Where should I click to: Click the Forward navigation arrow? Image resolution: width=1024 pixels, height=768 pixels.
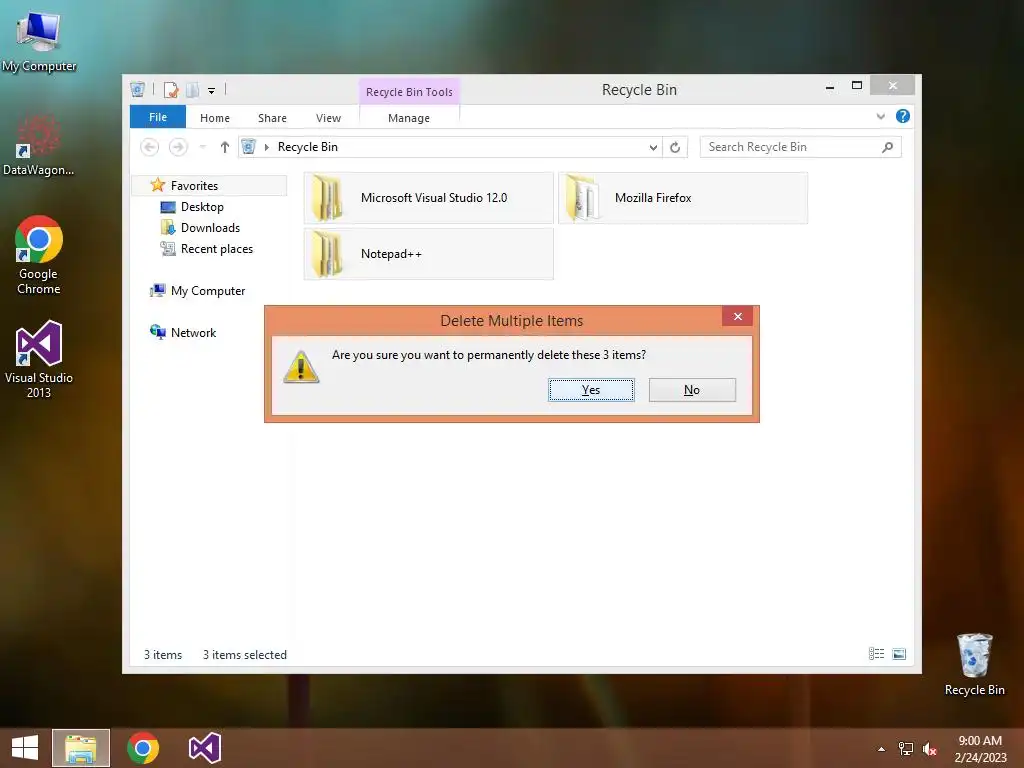pyautogui.click(x=178, y=147)
